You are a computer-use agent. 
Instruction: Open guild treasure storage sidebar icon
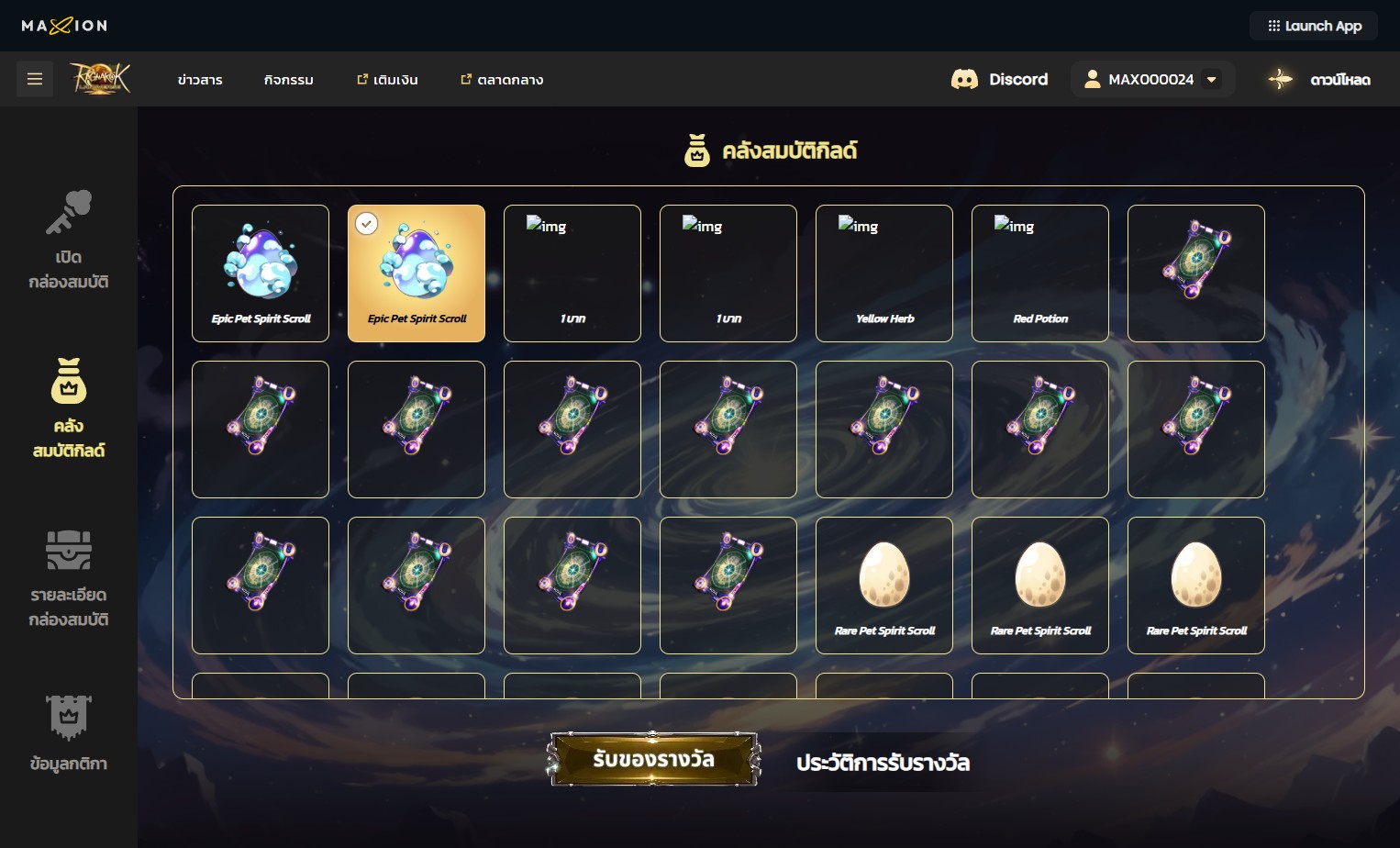pyautogui.click(x=69, y=381)
